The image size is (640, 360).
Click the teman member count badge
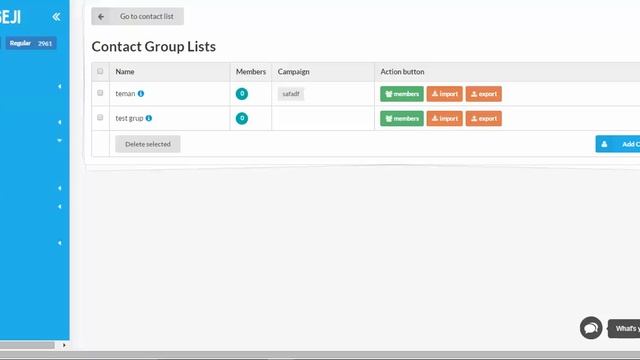click(x=242, y=94)
